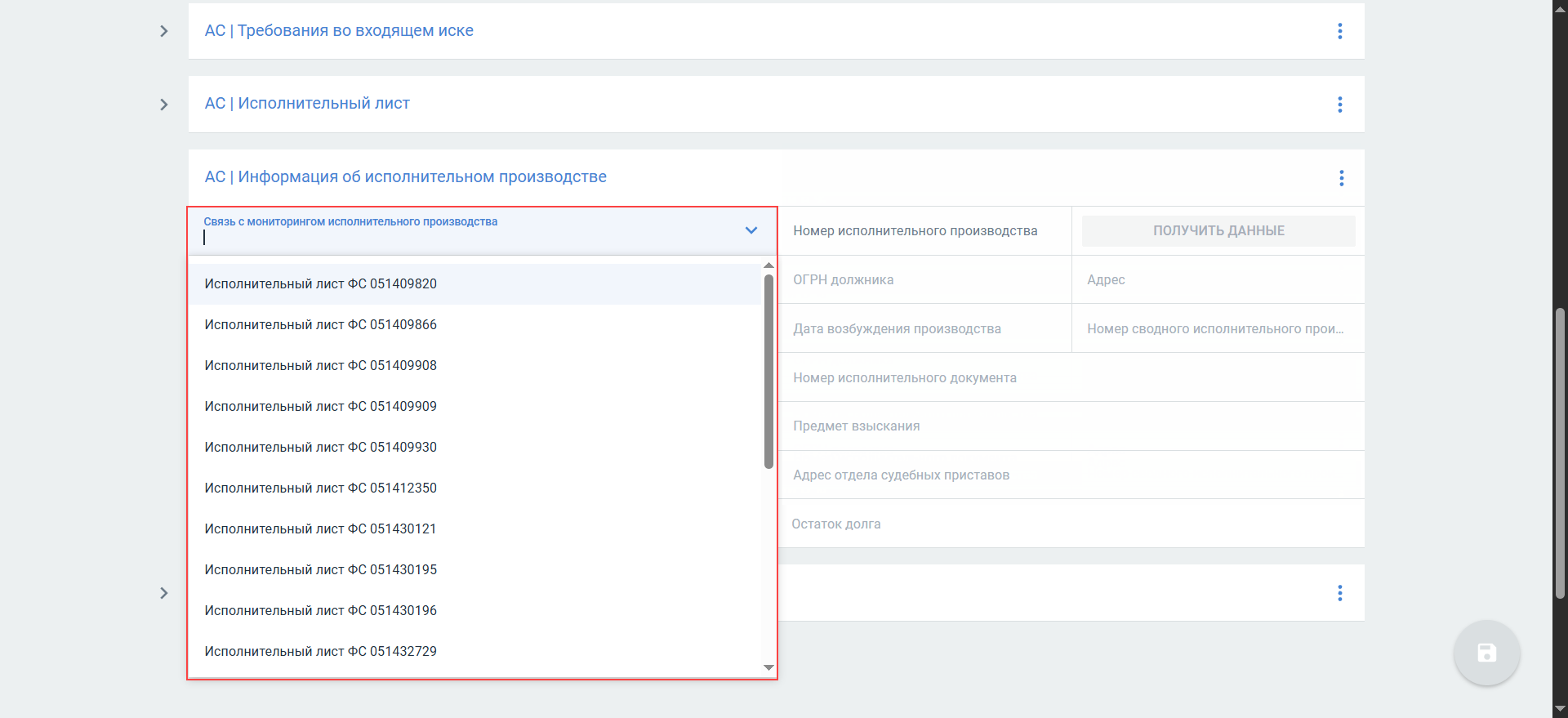
Task: Expand the Исполнительный лист section
Action: click(x=164, y=105)
